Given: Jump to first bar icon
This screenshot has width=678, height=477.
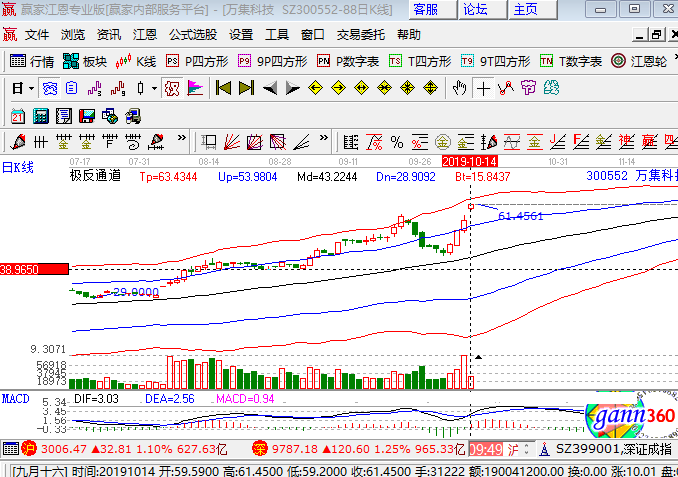Looking at the screenshot, I should (x=223, y=88).
